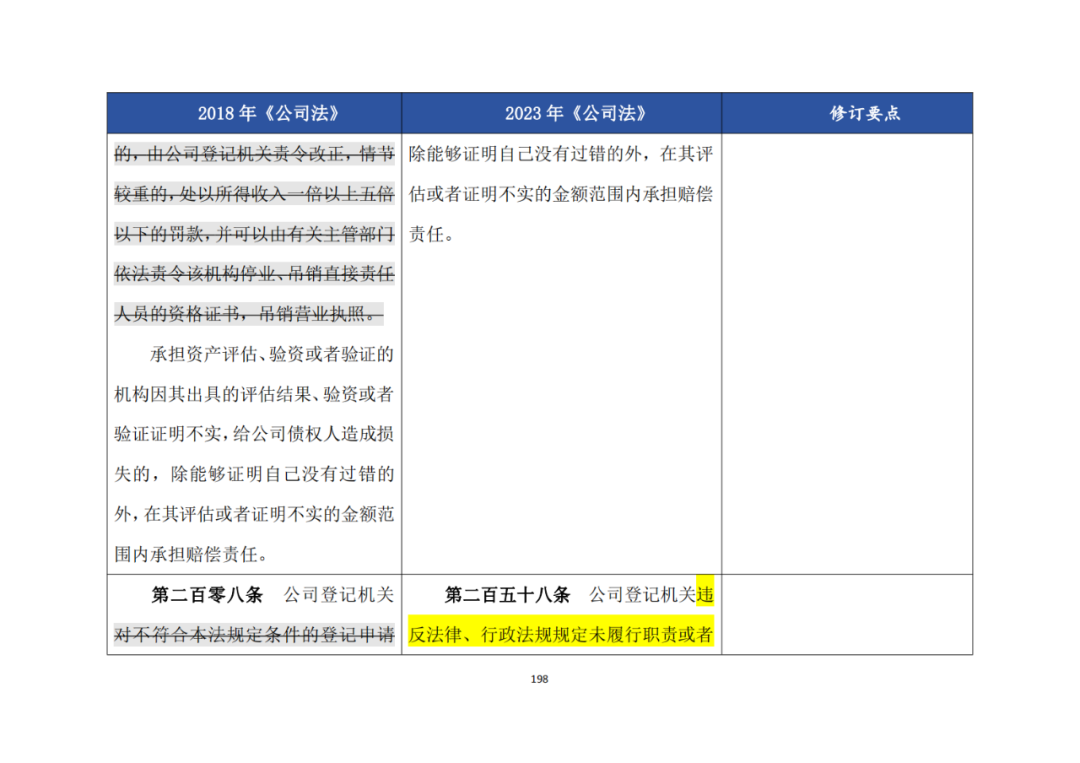Select the line "依法责令该机构停业、吊销直接责任"
Screen dimensions: 1080x763
tap(254, 274)
